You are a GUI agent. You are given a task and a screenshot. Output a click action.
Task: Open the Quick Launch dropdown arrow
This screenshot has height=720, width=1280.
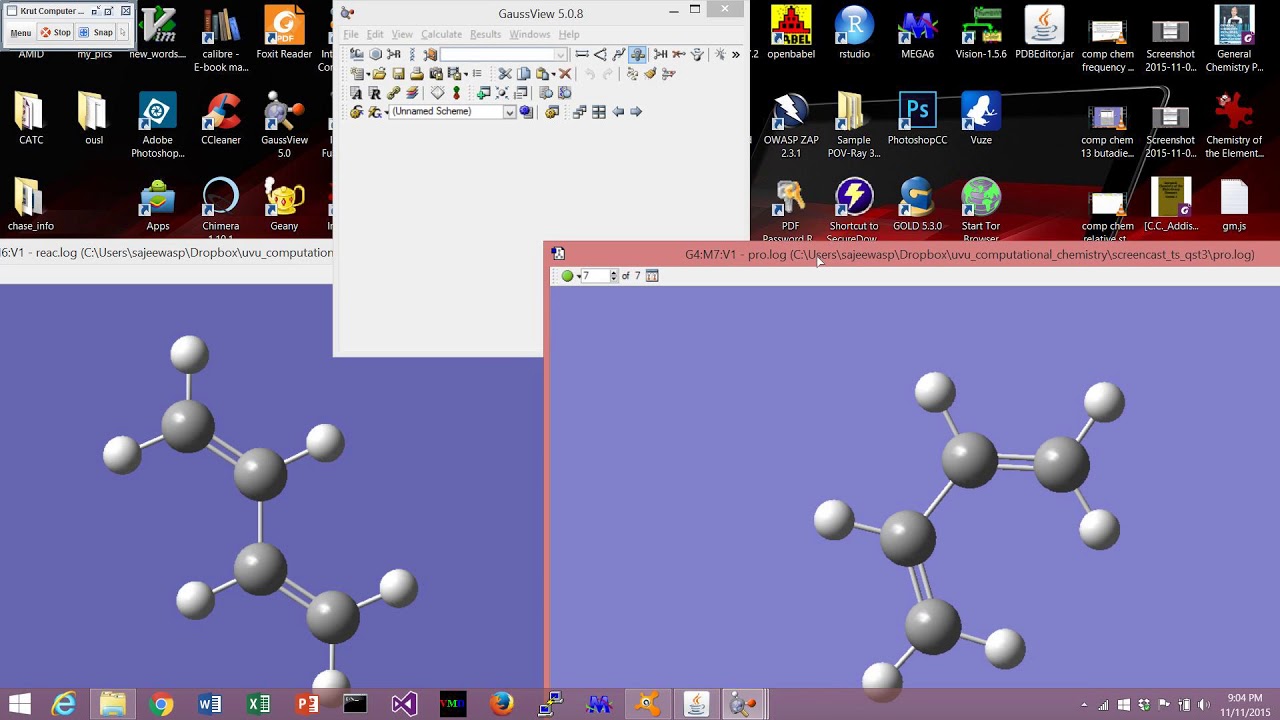(x=386, y=112)
